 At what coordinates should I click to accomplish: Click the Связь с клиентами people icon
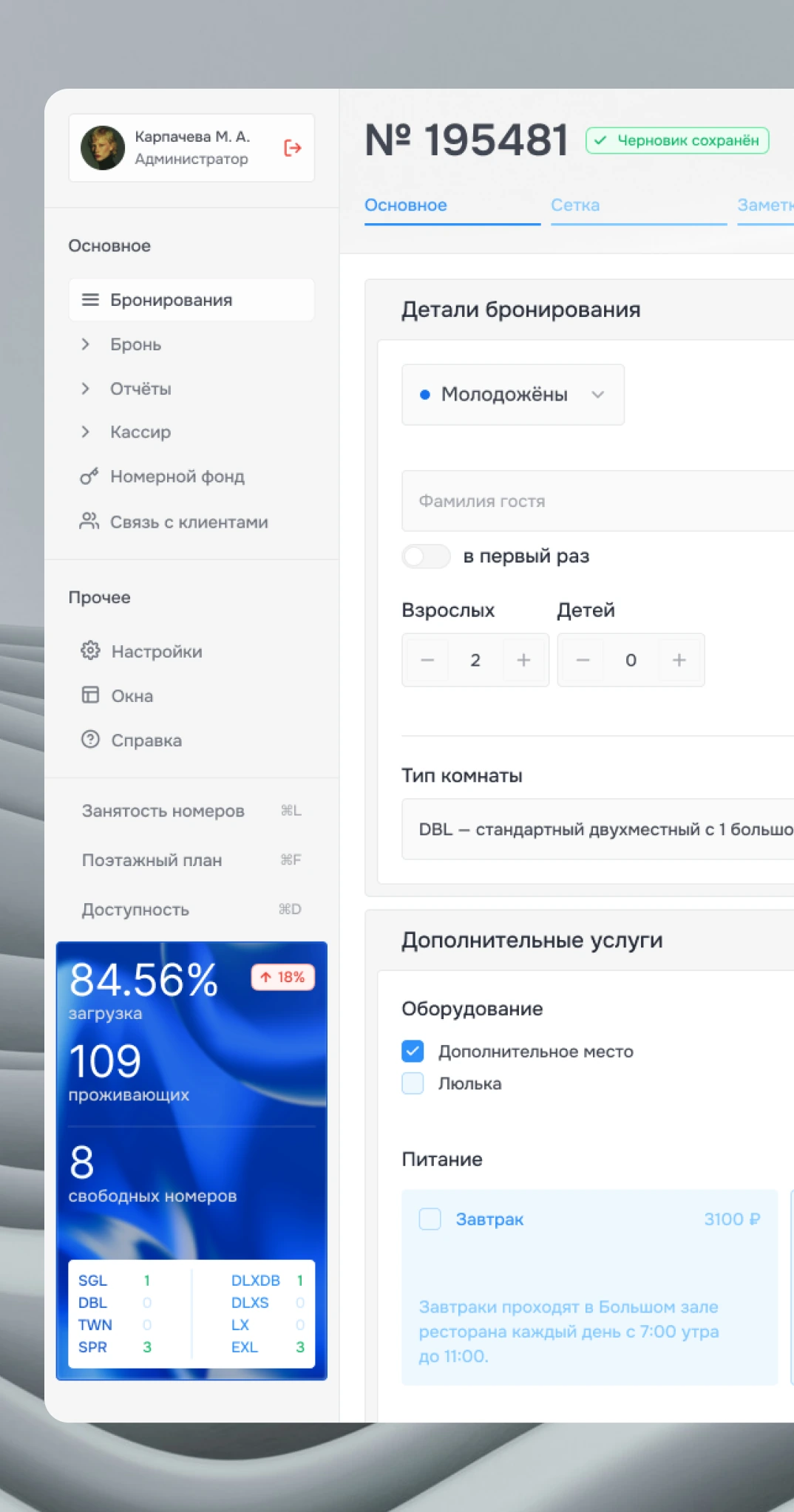click(89, 522)
